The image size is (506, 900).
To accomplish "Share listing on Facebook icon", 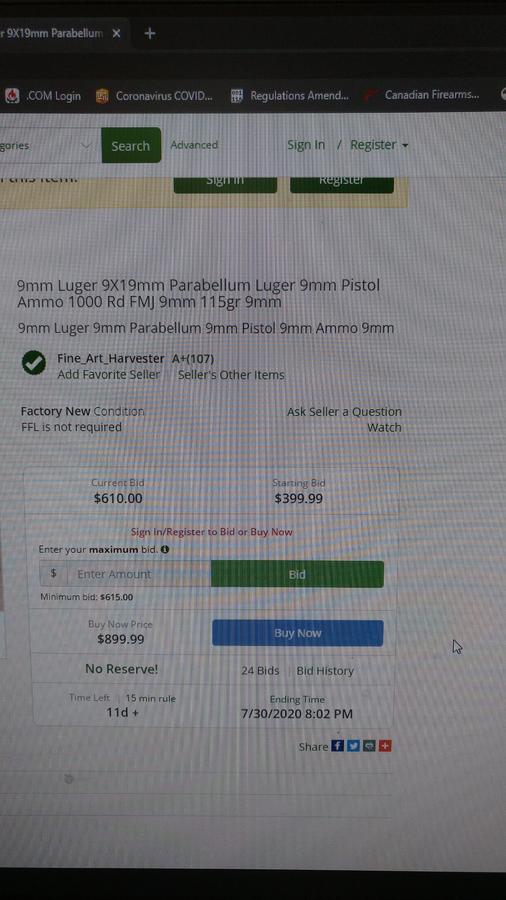I will click(x=337, y=746).
